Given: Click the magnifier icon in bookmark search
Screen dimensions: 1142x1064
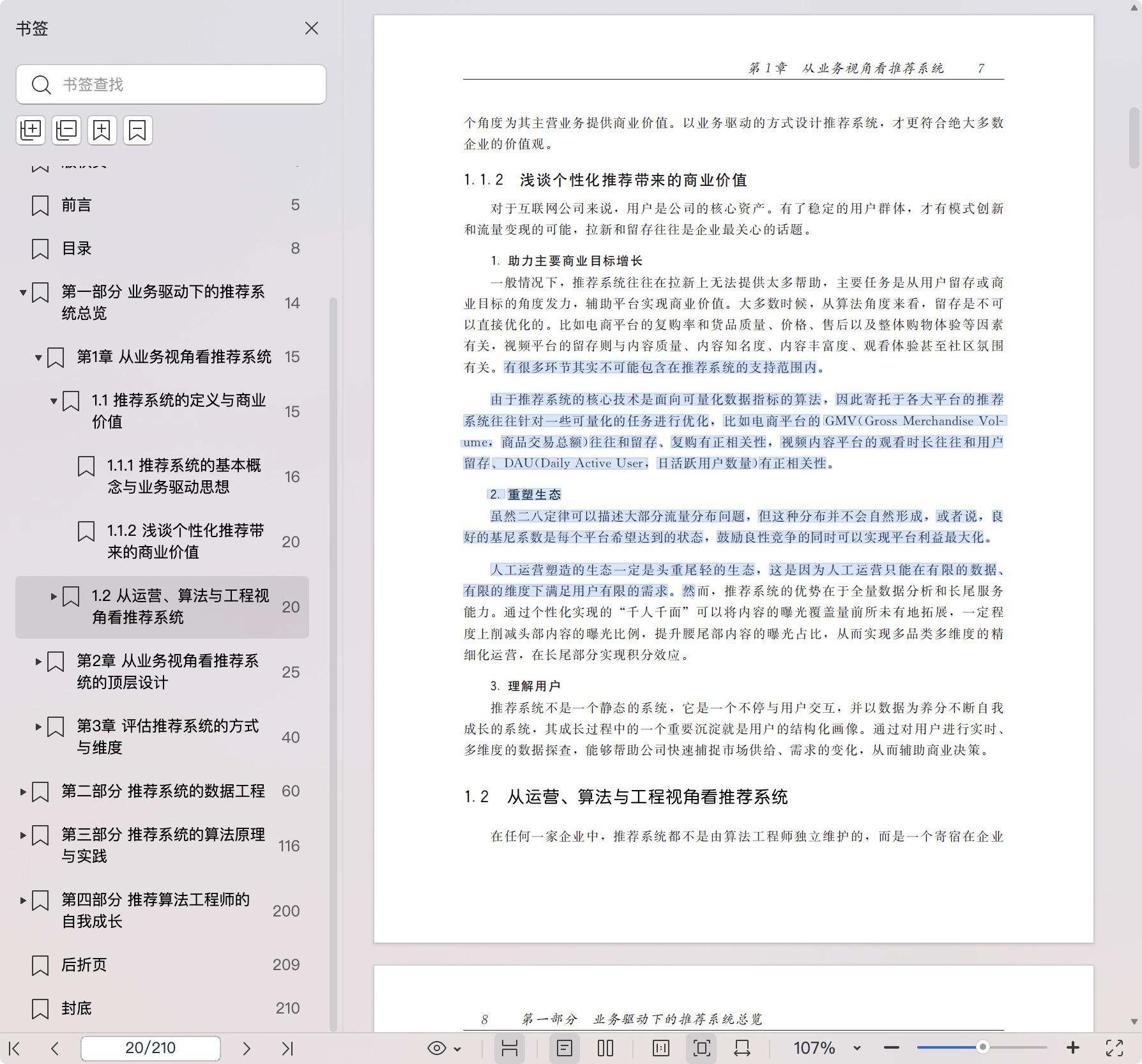Looking at the screenshot, I should [42, 84].
